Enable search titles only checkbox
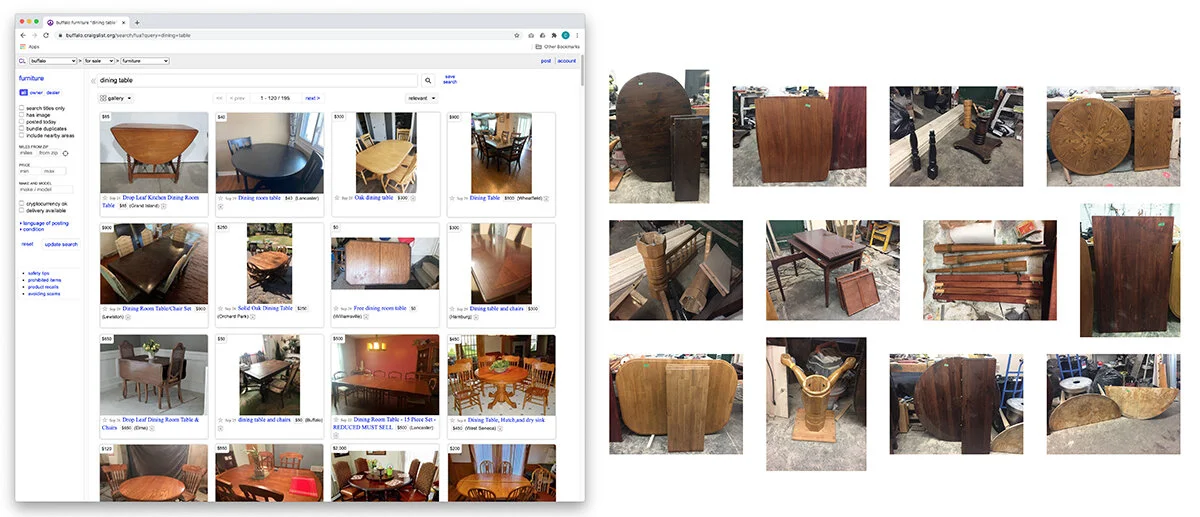 [22, 108]
